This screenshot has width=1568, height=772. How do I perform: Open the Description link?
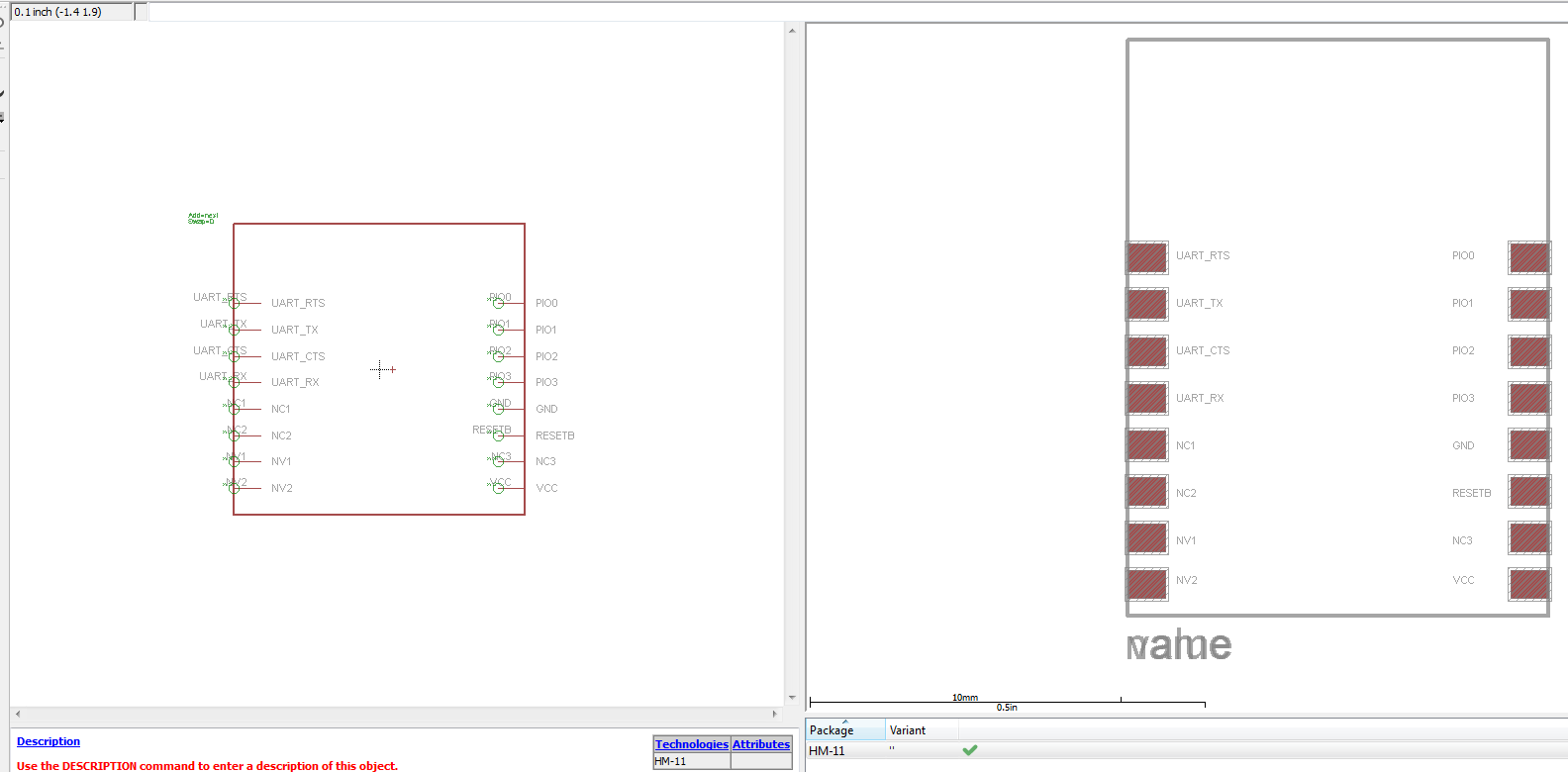49,741
